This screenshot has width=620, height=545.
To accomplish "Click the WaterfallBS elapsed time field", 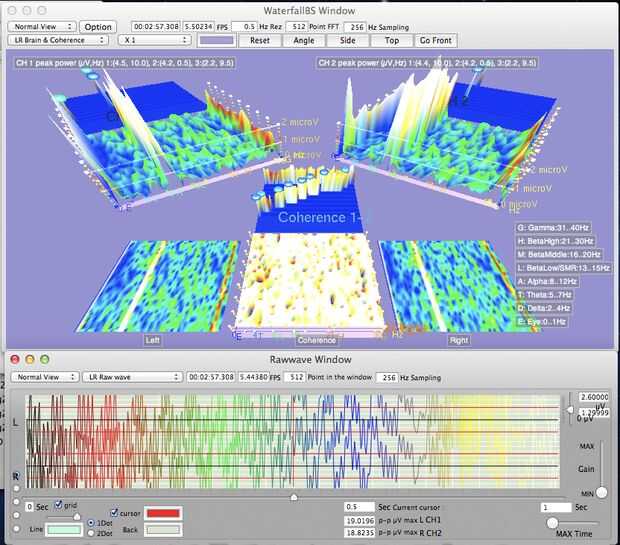I will 156,26.
